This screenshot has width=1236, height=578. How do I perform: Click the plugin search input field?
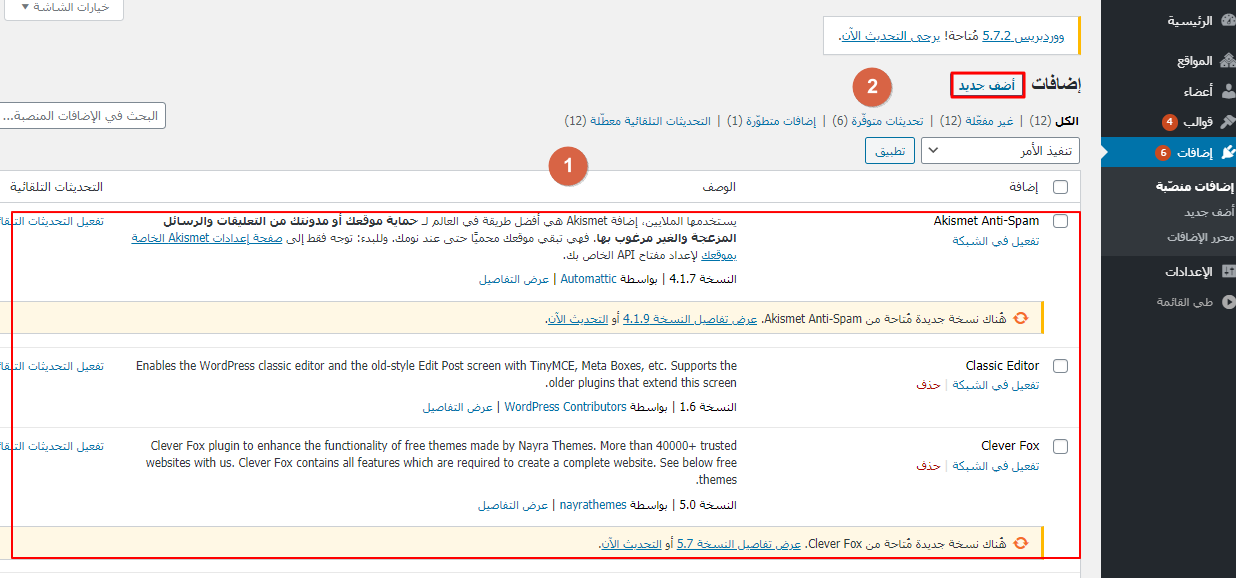[82, 115]
